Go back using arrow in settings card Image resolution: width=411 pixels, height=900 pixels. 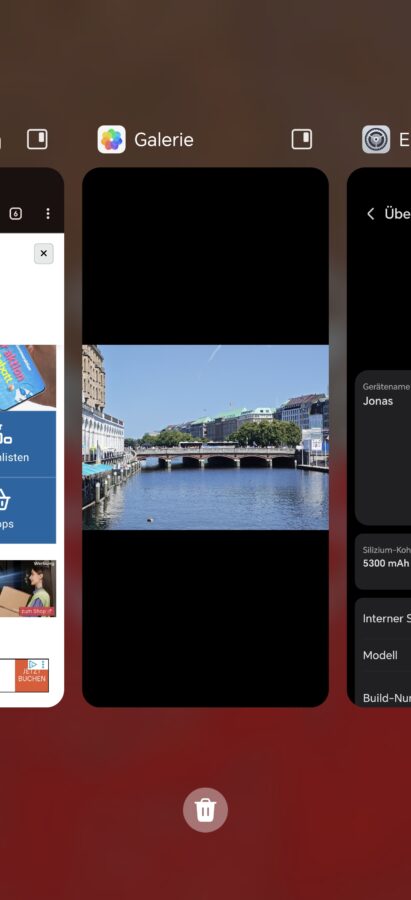370,214
